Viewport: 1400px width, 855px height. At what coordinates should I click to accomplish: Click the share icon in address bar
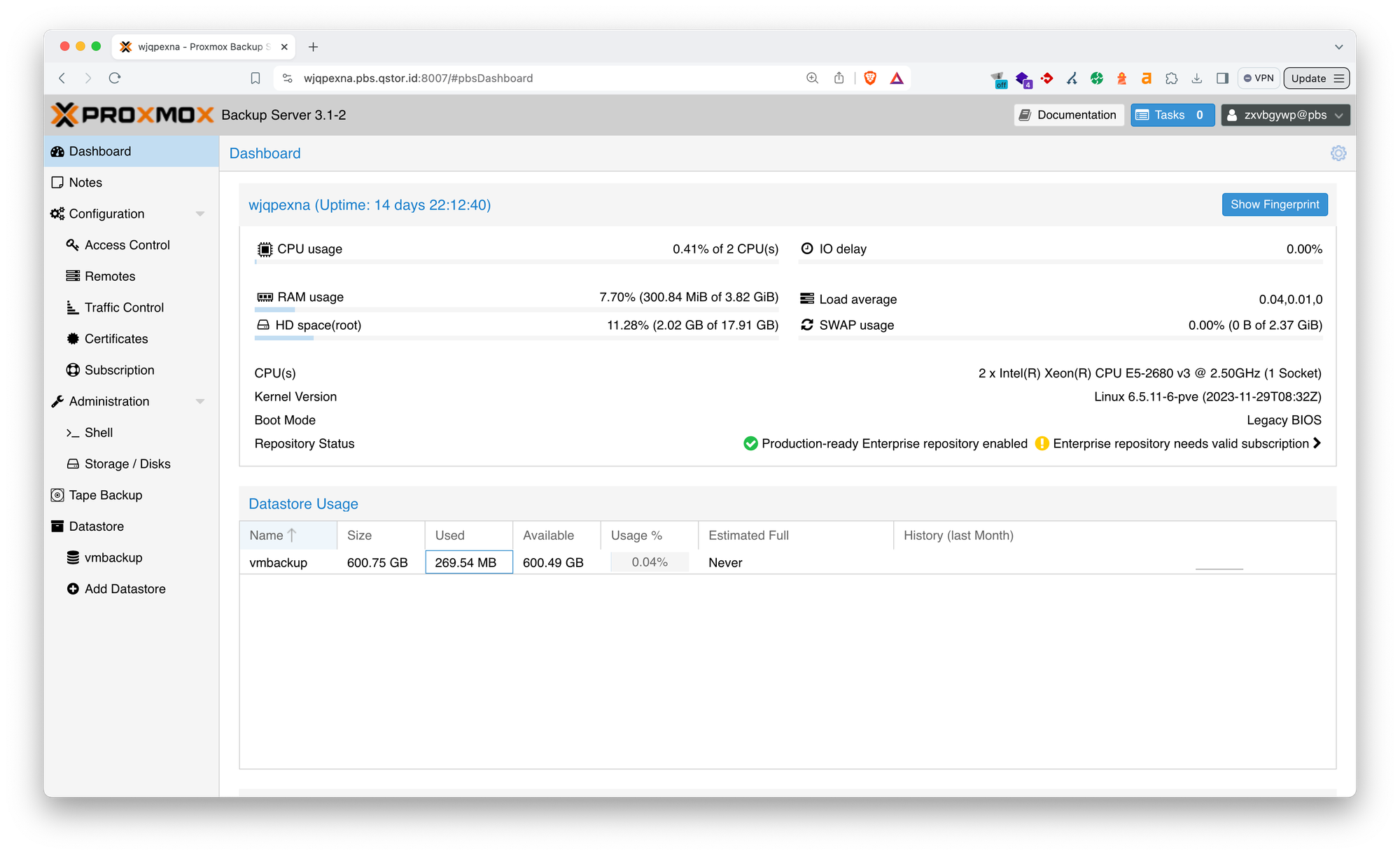click(839, 78)
